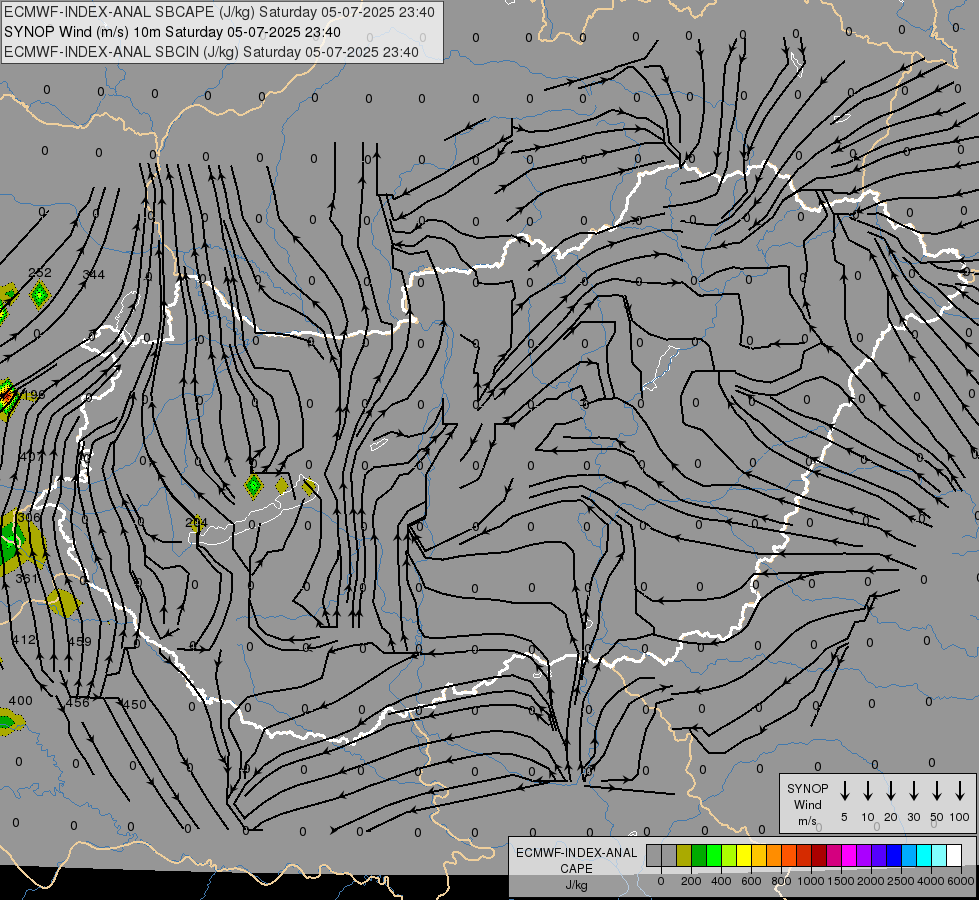Screen dimensions: 979x900
Task: Select the olive CAPE legend swatch
Action: pos(684,855)
